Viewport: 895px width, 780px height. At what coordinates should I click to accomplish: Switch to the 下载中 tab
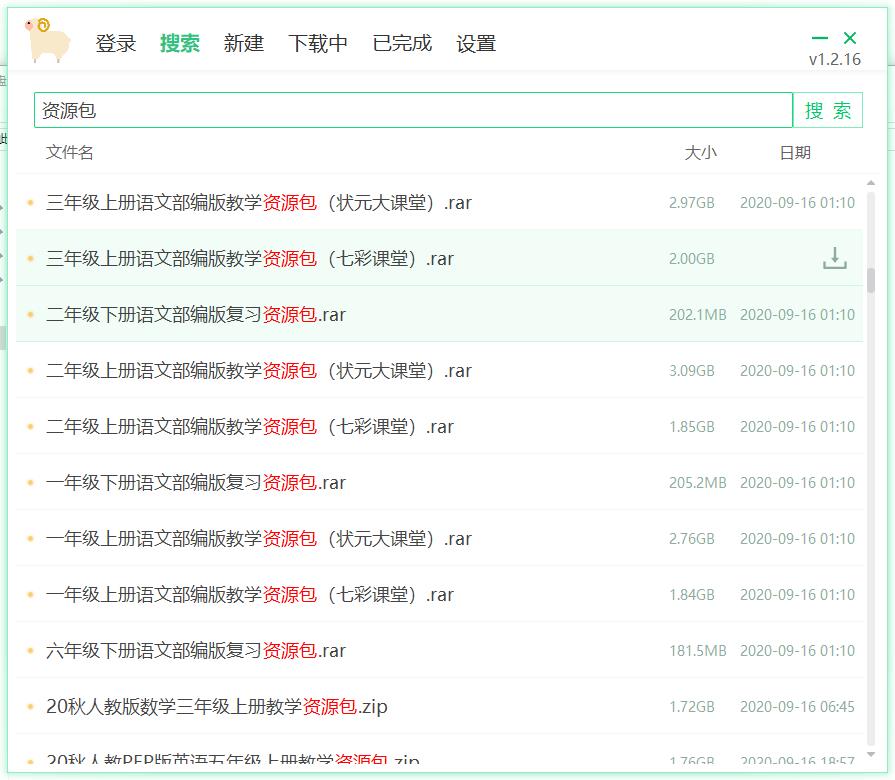[x=318, y=43]
